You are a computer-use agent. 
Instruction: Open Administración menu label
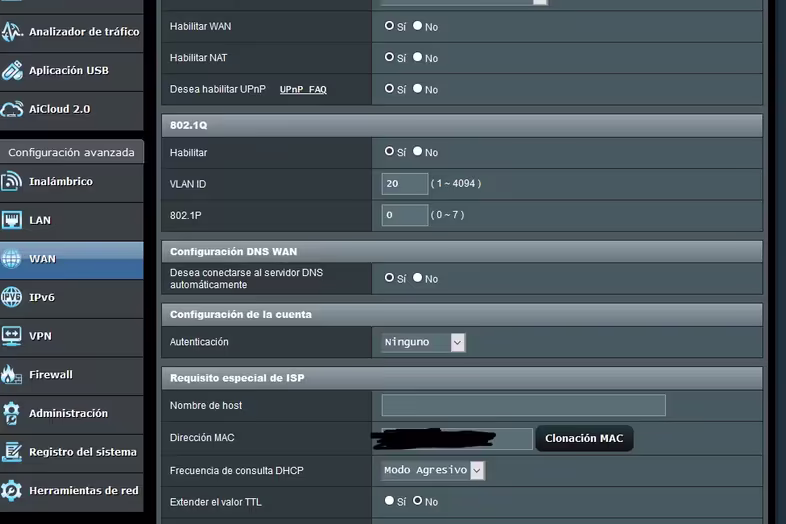[68, 413]
